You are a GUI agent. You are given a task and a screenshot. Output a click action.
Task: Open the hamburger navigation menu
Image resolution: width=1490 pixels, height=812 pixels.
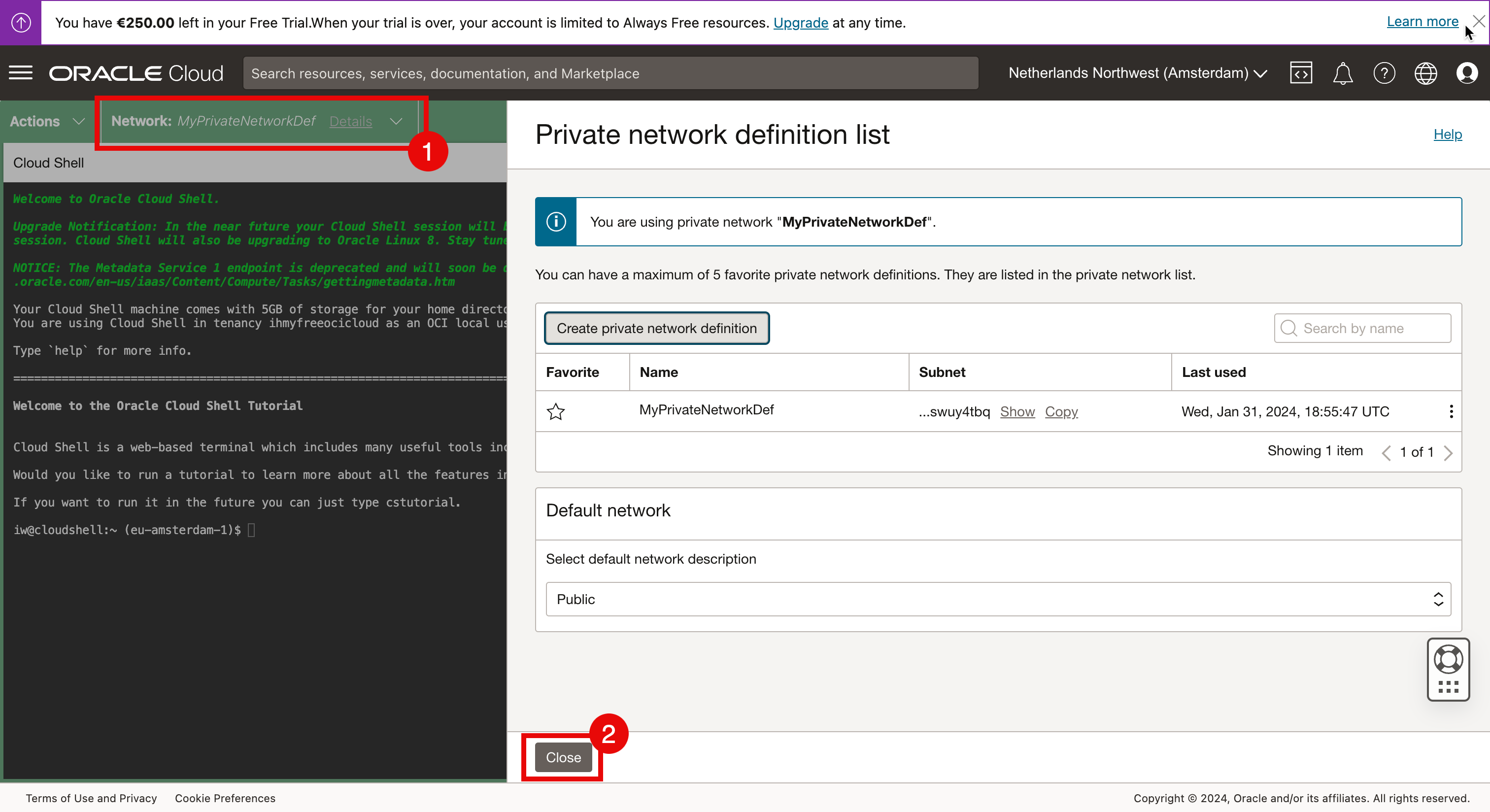[21, 73]
